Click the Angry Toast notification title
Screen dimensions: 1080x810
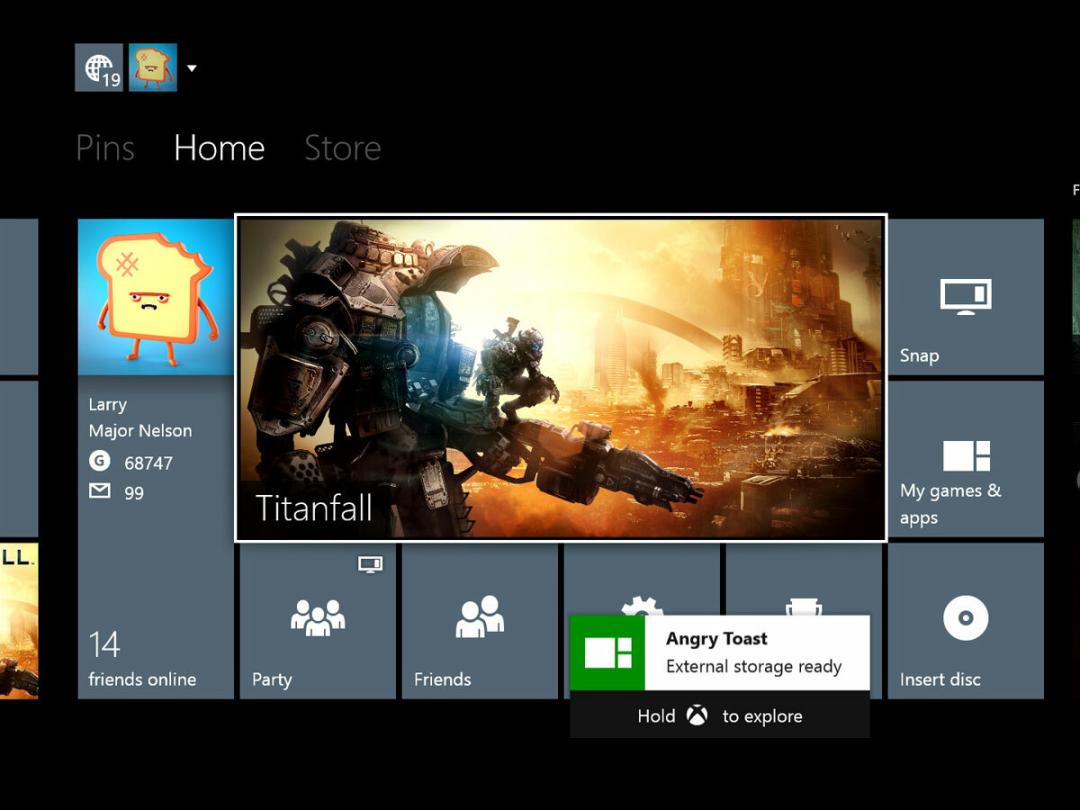click(716, 638)
